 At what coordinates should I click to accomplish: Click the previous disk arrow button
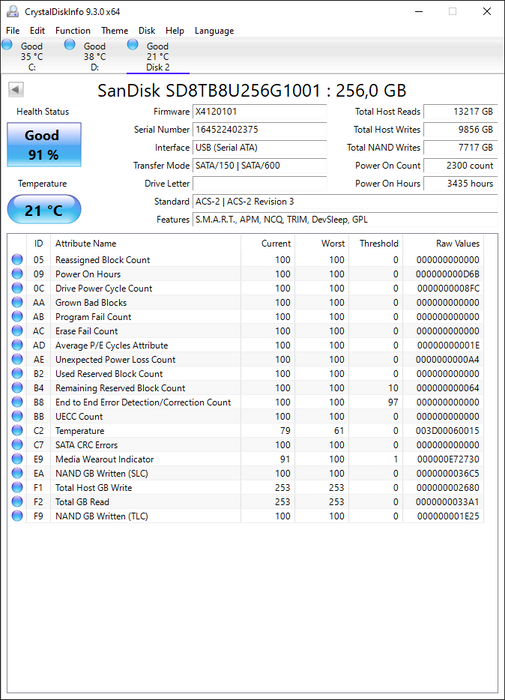point(16,90)
